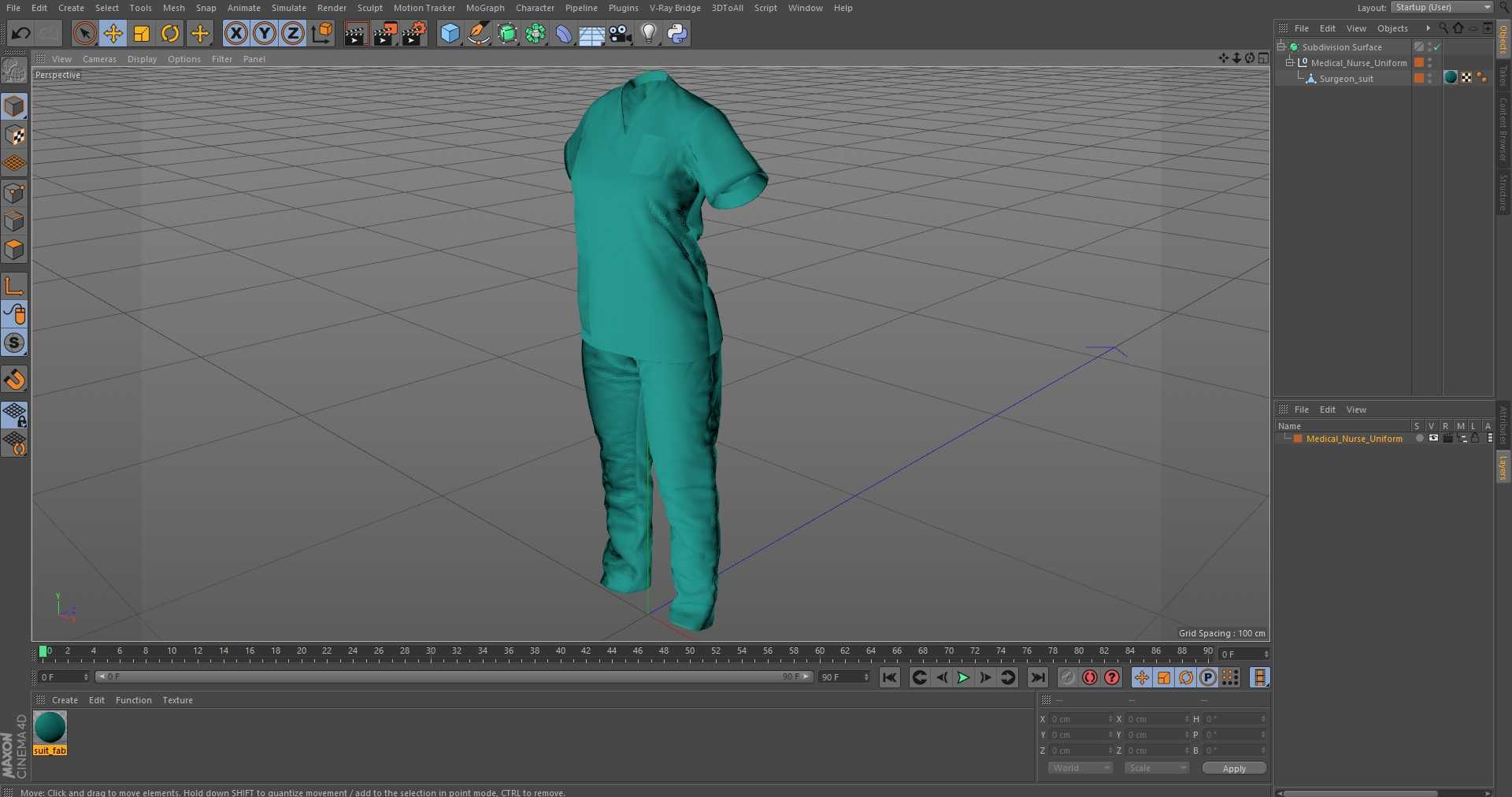Open the Python script icon
1512x797 pixels.
coord(677,33)
